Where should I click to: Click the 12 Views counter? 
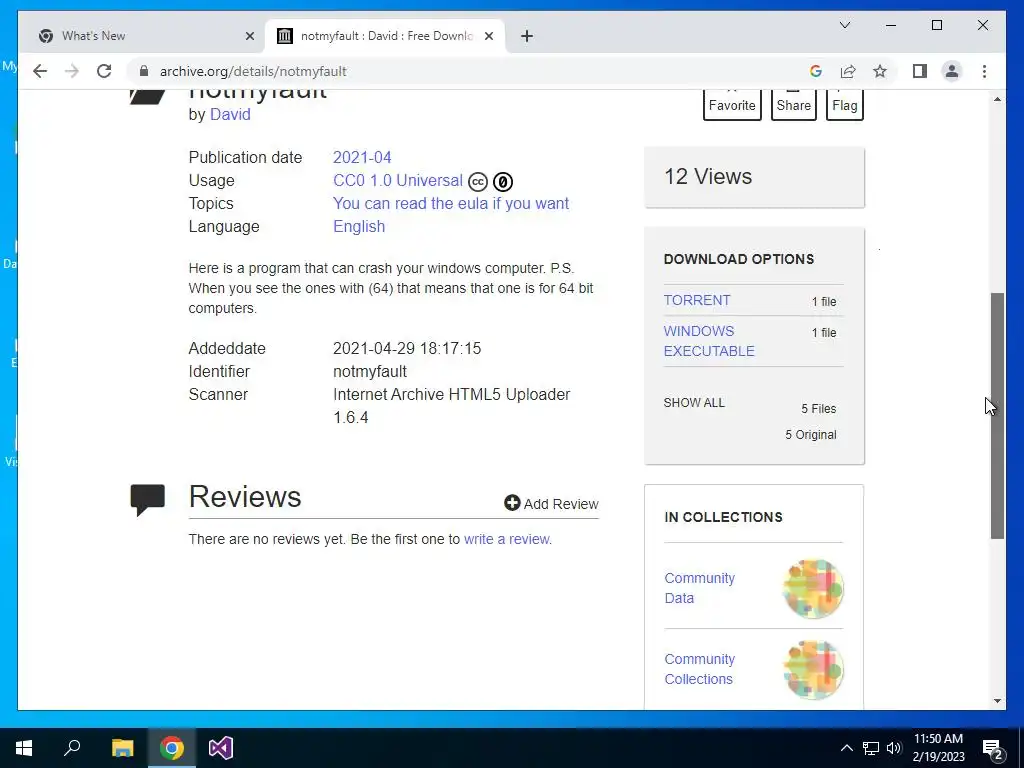tap(708, 176)
